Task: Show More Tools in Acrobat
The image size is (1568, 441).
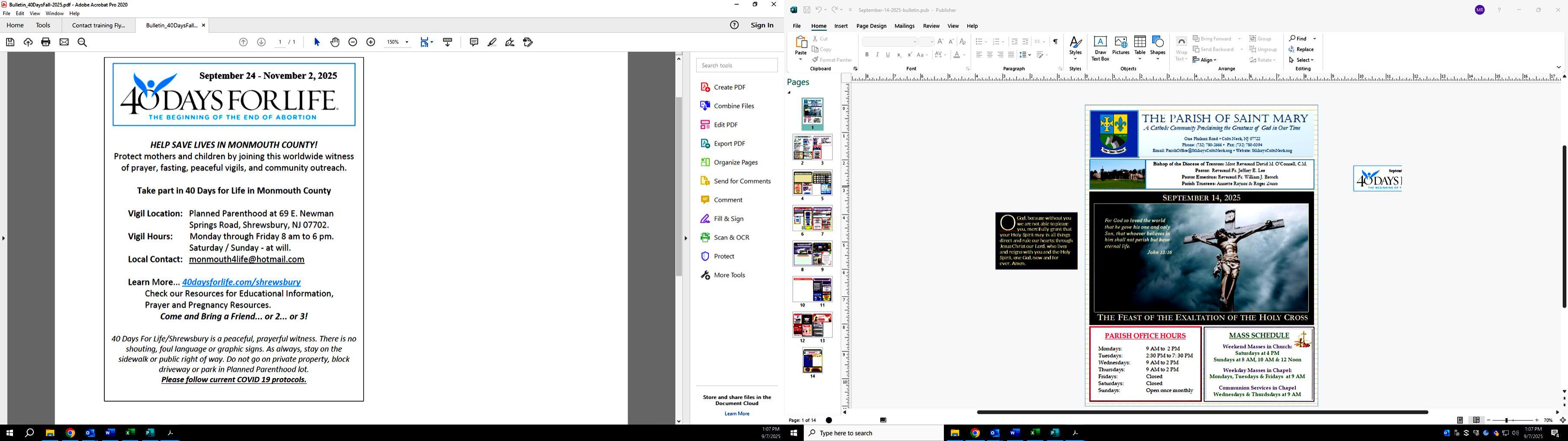Action: tap(723, 276)
